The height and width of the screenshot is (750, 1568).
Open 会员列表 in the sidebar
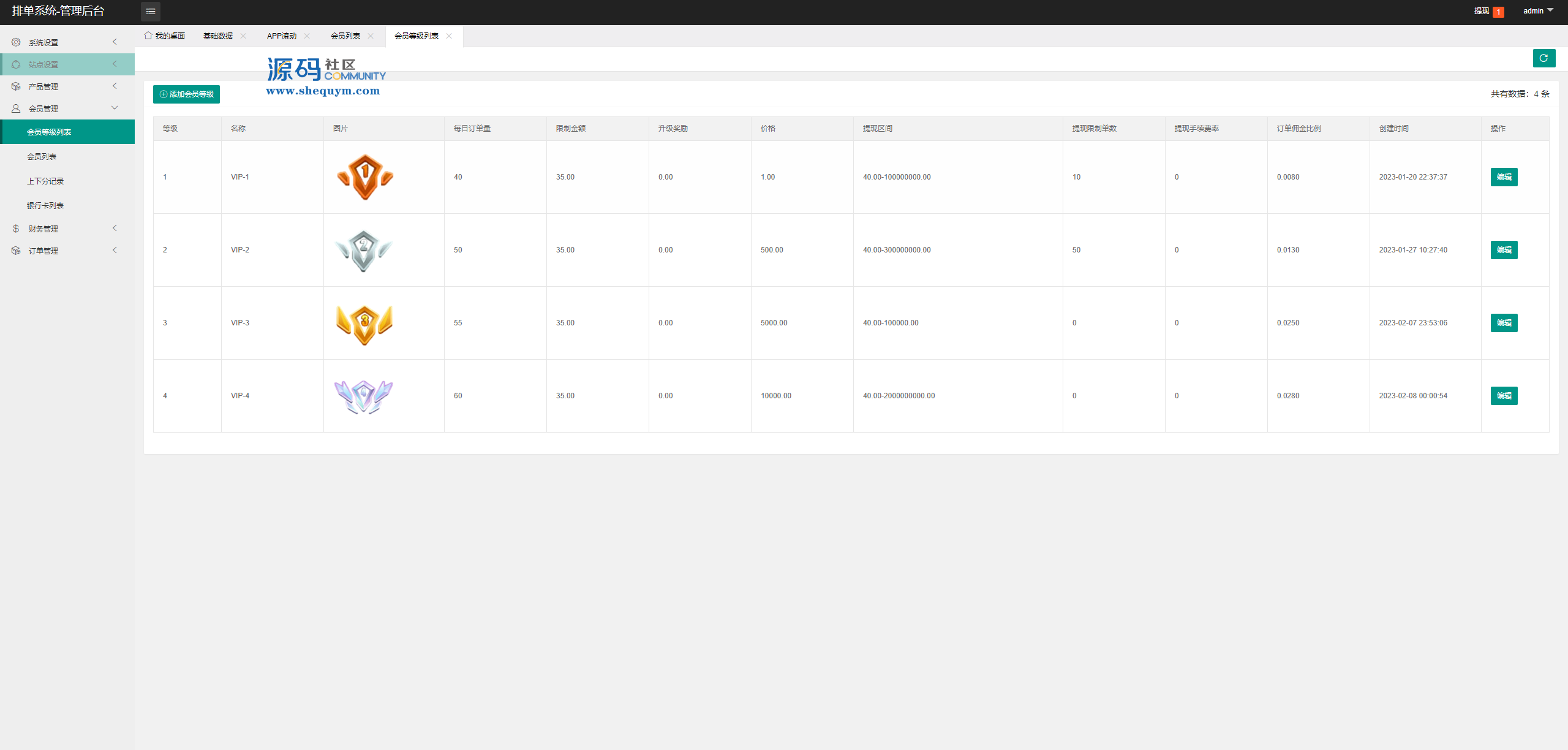tap(67, 156)
